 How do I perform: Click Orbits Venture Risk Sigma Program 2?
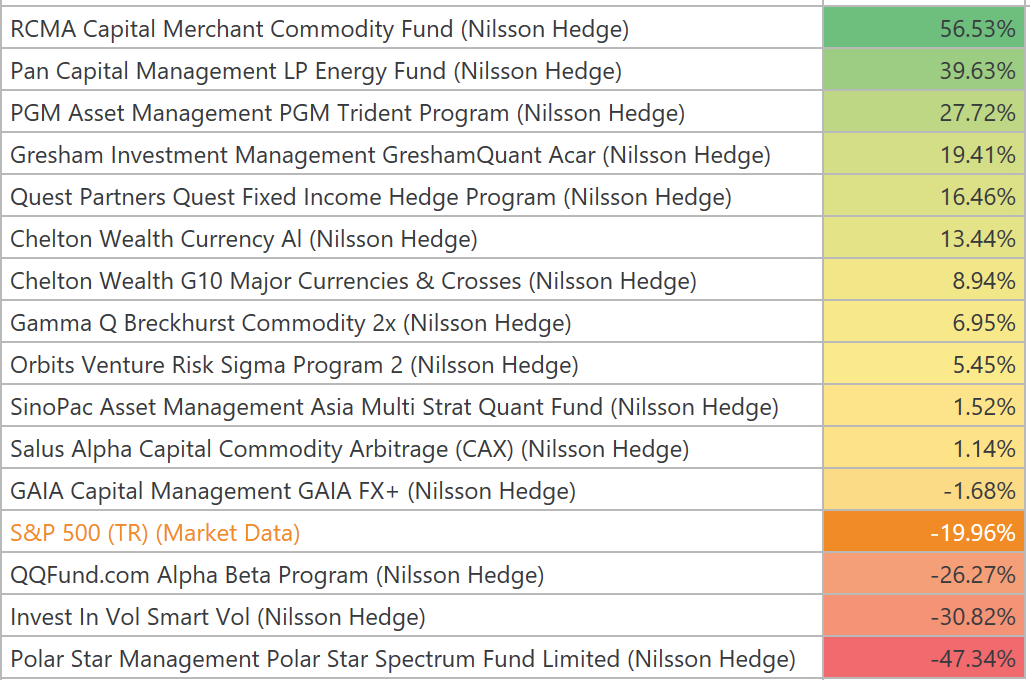tap(294, 365)
